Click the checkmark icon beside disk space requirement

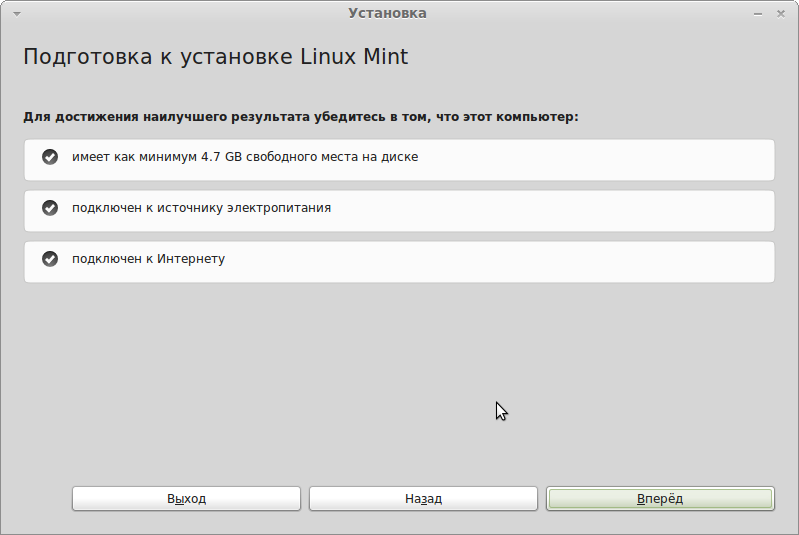click(x=50, y=157)
